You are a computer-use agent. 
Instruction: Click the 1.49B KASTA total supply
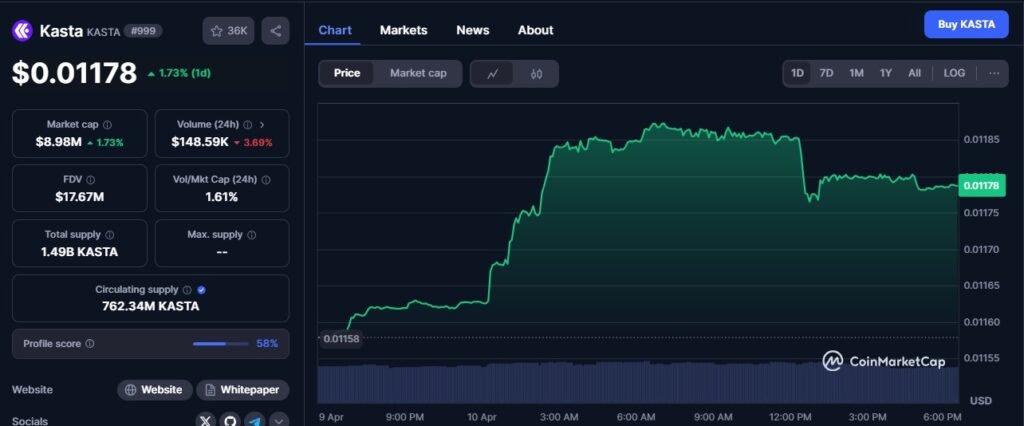pyautogui.click(x=80, y=252)
